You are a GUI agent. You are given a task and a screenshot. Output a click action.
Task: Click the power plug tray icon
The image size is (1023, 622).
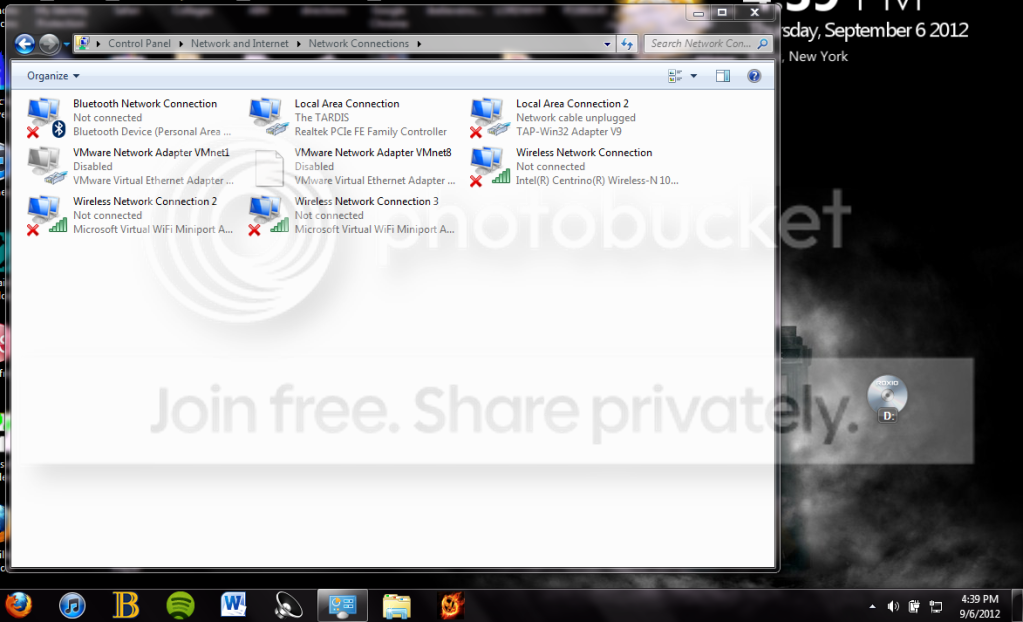tap(914, 606)
